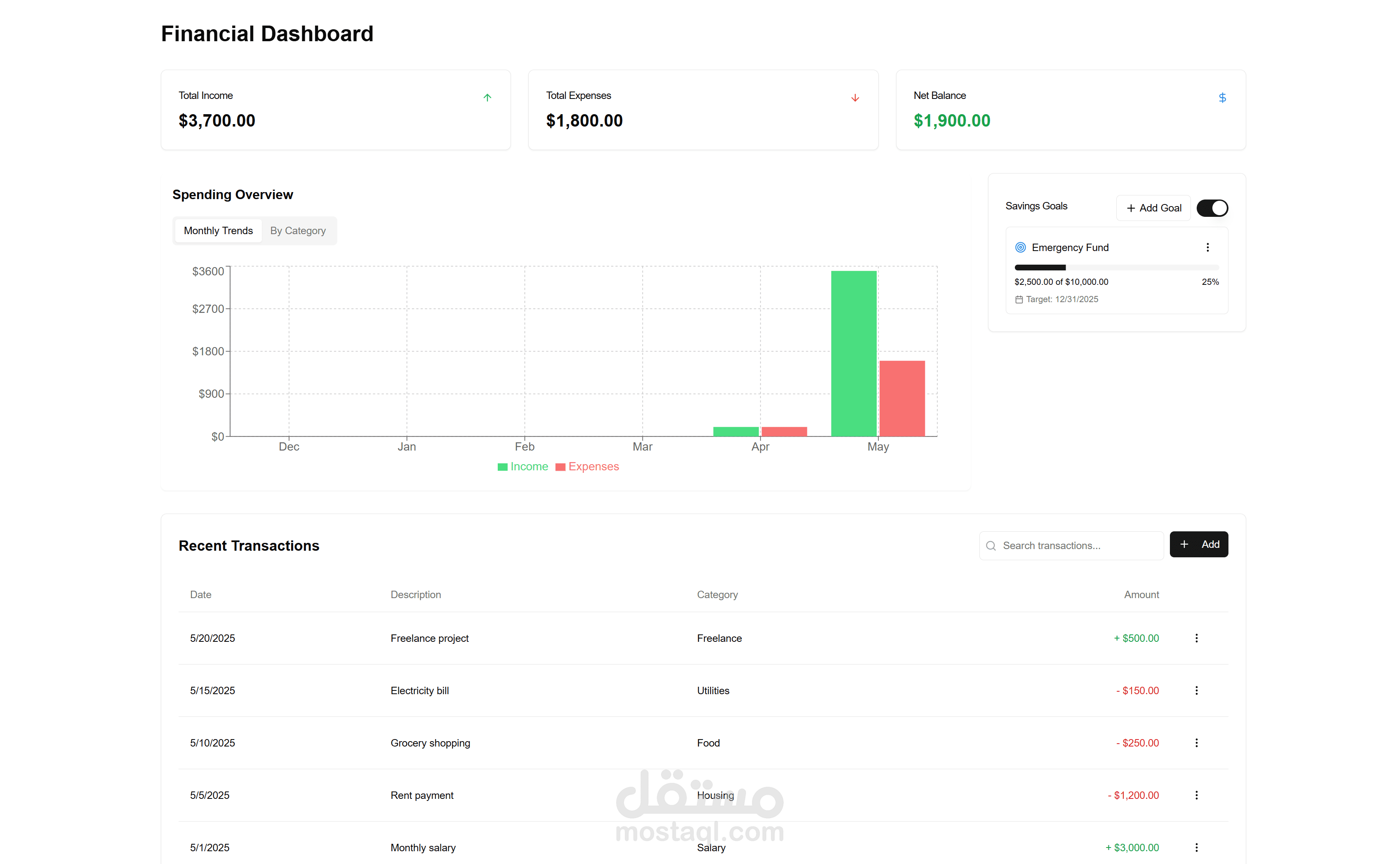Viewport: 1400px width, 864px height.
Task: Open three-dot menu for Rent payment row
Action: click(1196, 795)
